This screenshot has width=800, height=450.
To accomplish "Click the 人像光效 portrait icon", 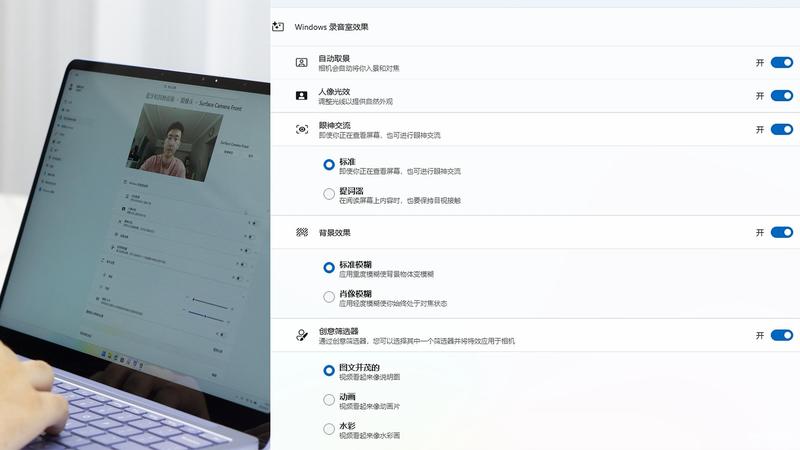I will (302, 95).
